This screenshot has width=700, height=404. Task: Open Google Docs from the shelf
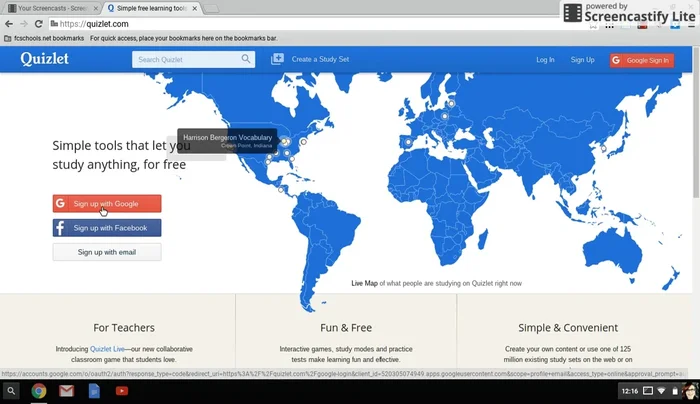[x=94, y=391]
